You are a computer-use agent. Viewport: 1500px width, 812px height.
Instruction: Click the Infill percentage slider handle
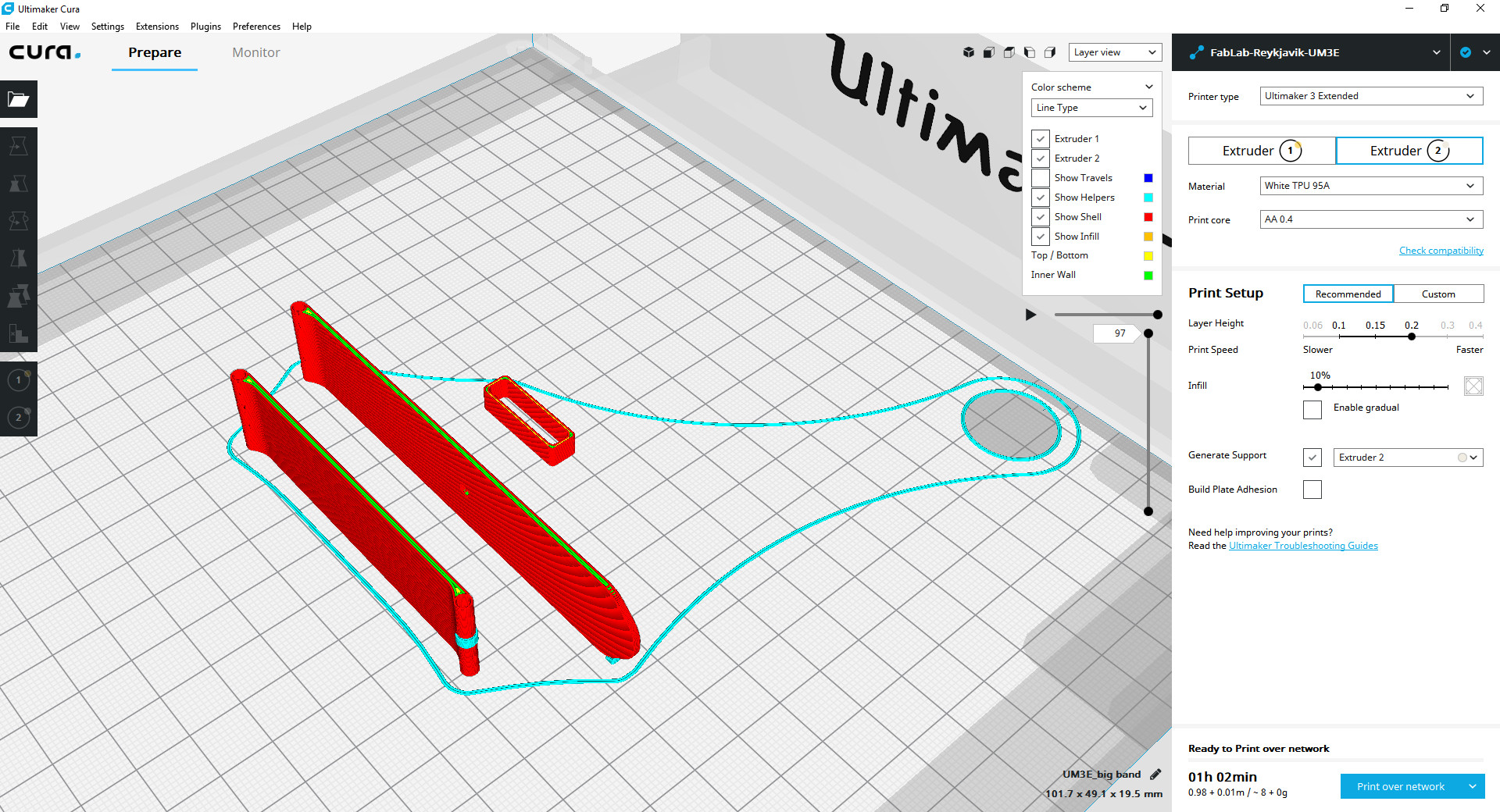coord(1318,387)
